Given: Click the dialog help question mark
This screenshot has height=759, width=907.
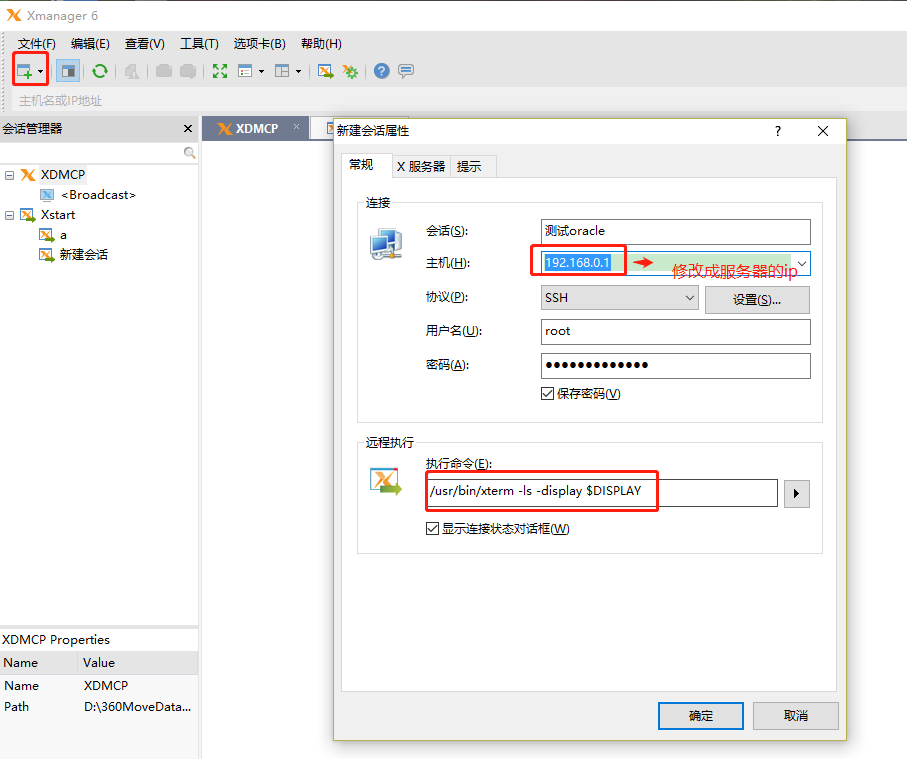Looking at the screenshot, I should click(778, 131).
